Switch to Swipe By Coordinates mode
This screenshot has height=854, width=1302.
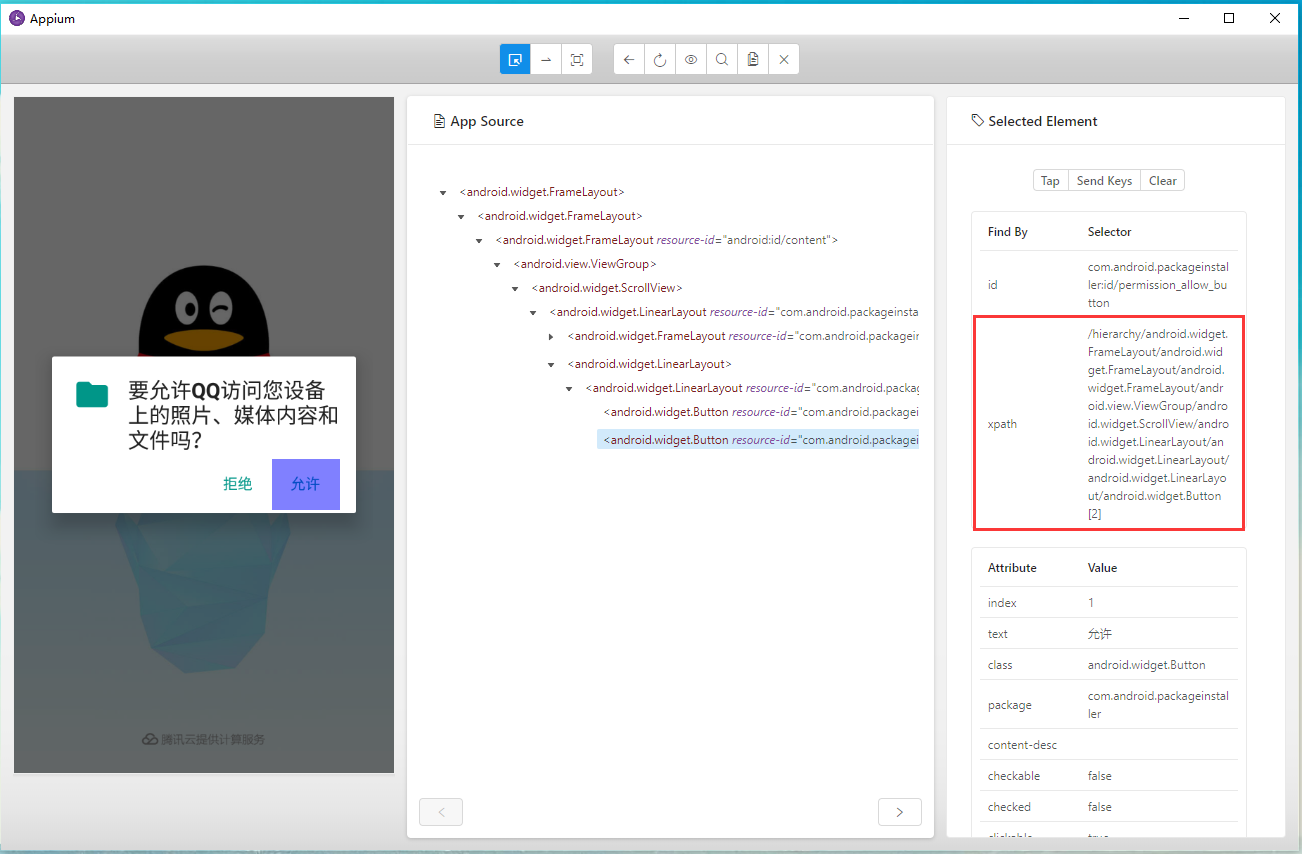click(546, 60)
